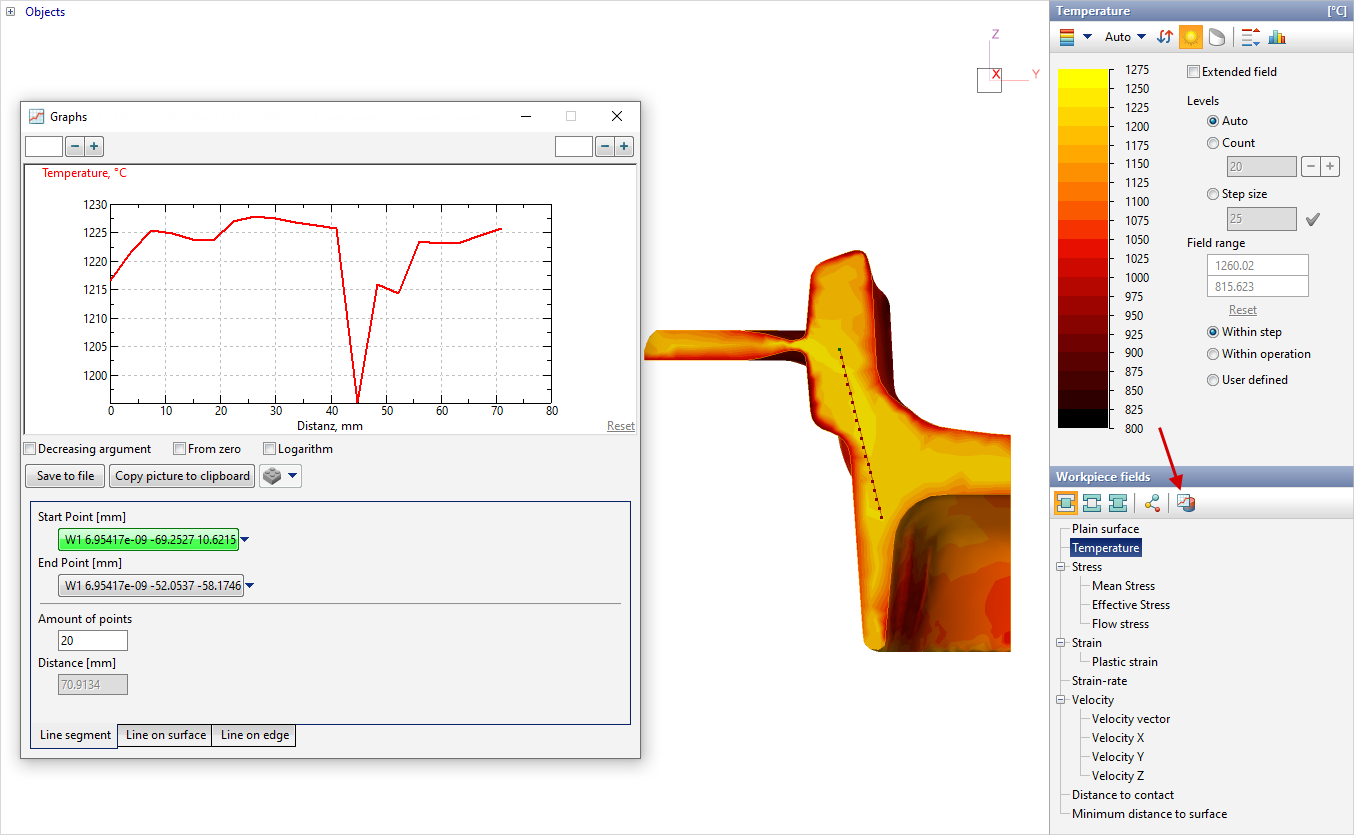Screen dimensions: 1354x835
Task: Click Copy picture to clipboard button
Action: click(x=182, y=476)
